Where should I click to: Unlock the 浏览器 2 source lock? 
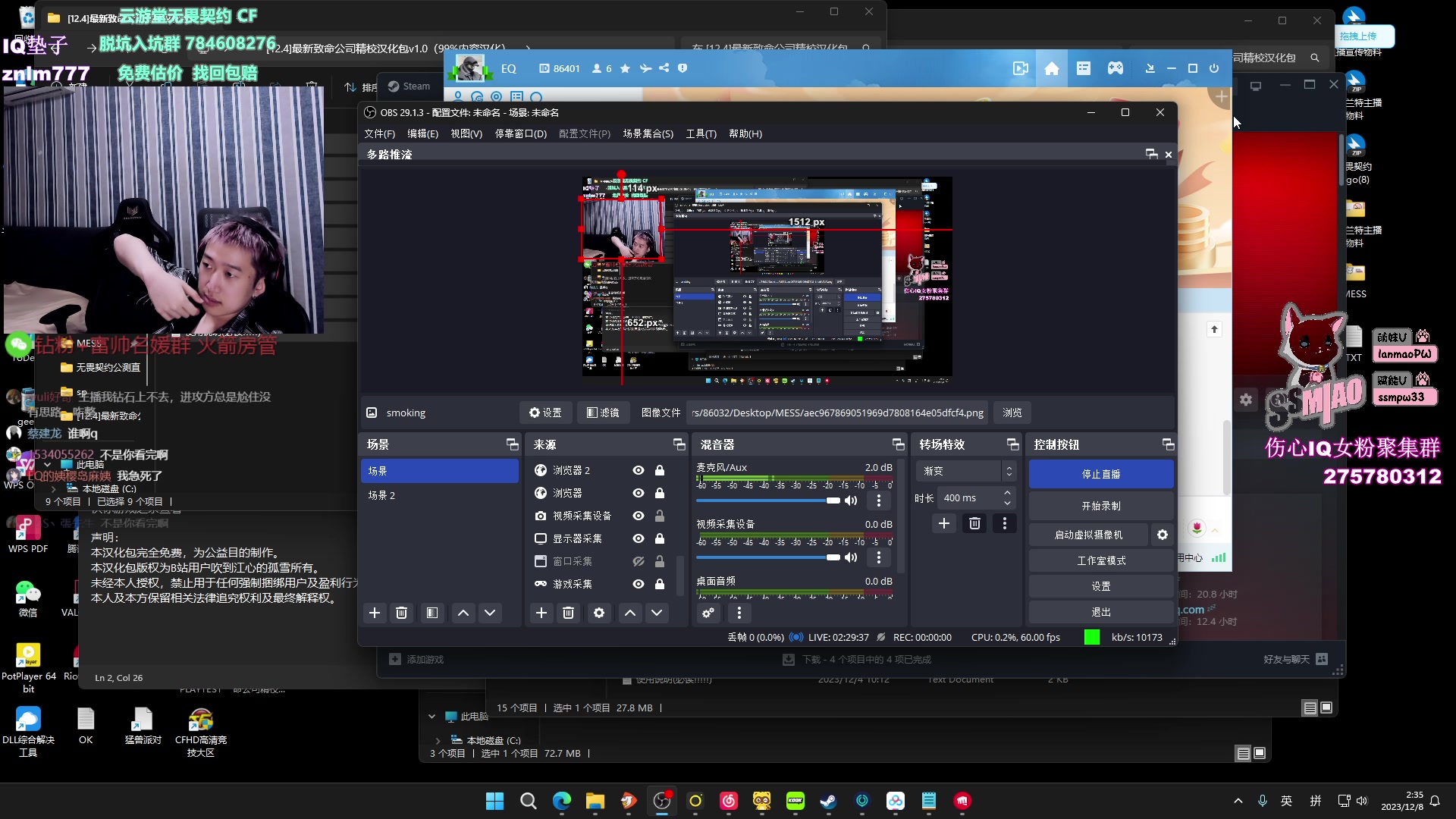pos(660,470)
